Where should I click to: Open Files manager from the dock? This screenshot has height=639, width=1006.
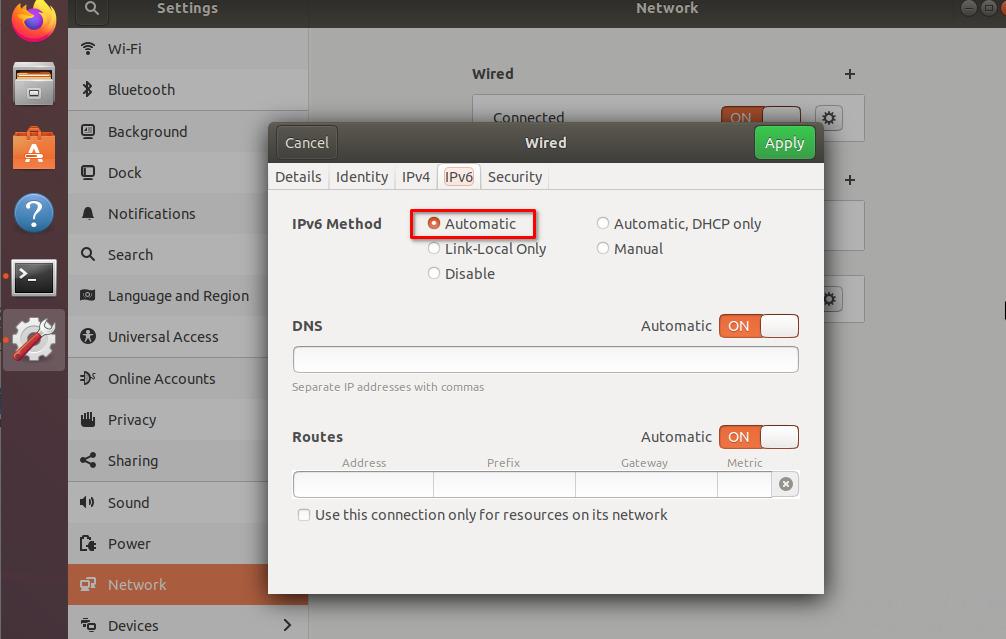click(34, 84)
